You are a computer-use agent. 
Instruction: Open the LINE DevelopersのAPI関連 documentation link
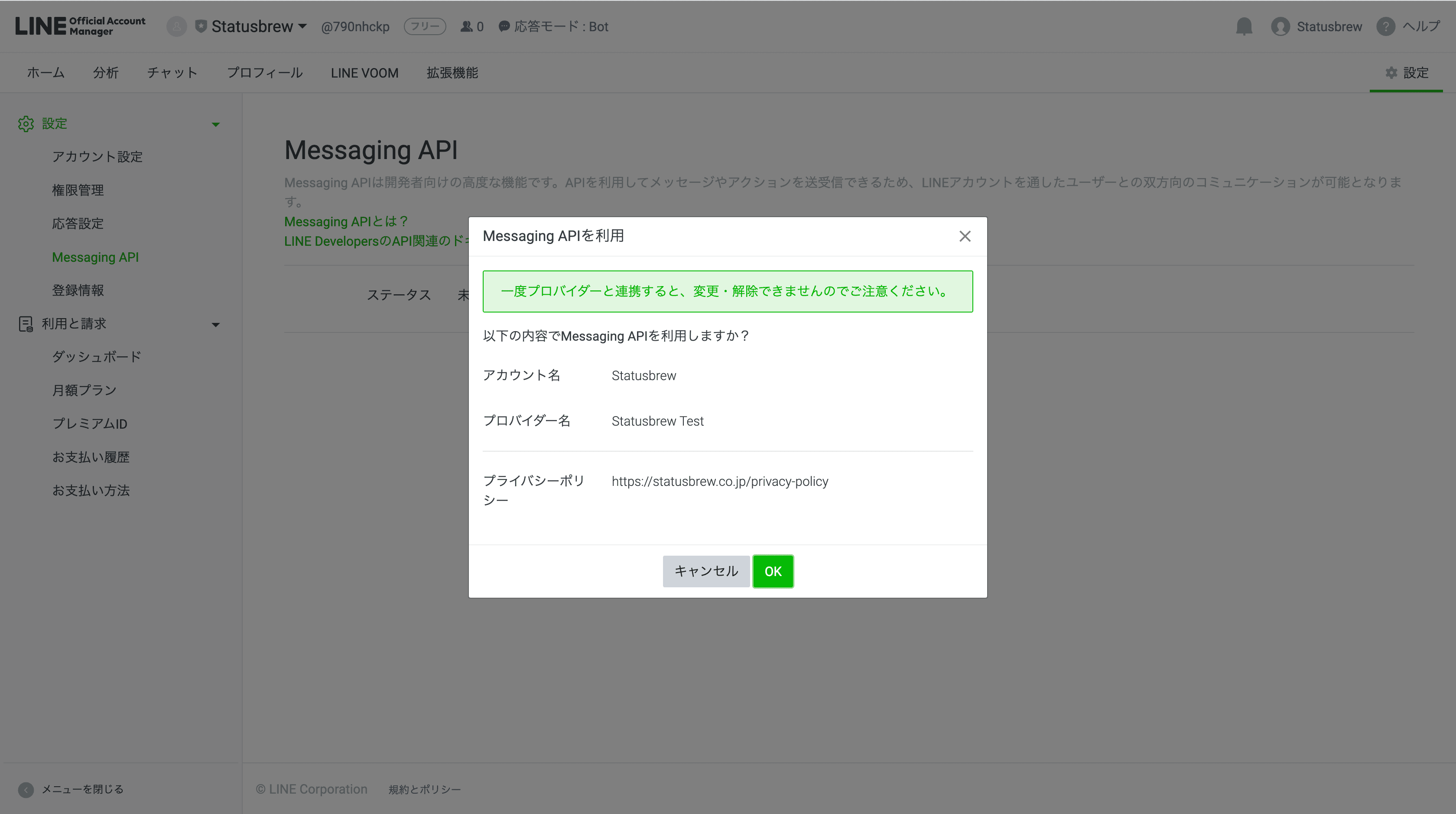pos(376,241)
